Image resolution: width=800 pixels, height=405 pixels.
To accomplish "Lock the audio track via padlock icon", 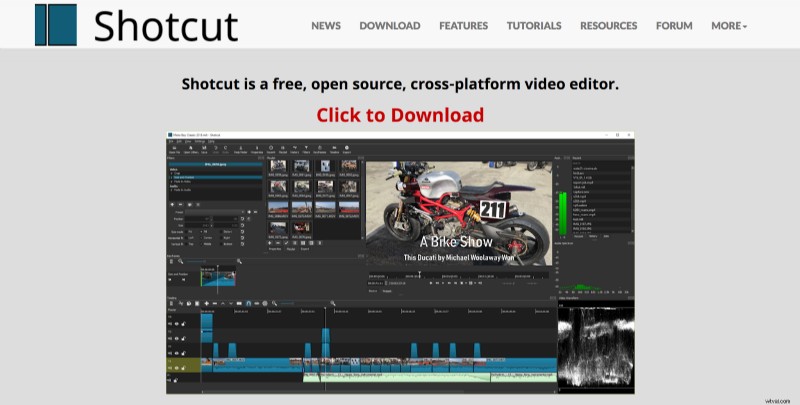I will tap(176, 380).
